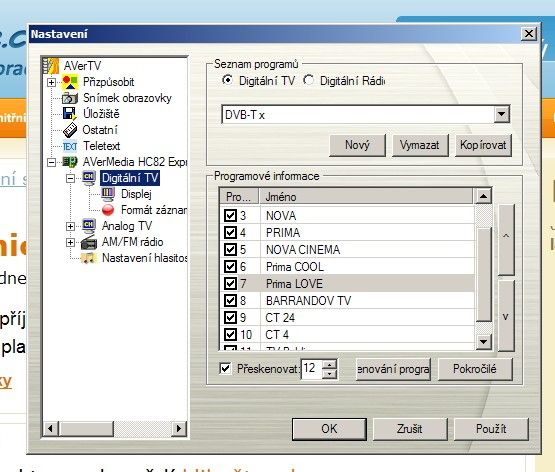Select the Digitální TV radio button
Image resolution: width=555 pixels, height=472 pixels.
[x=227, y=80]
